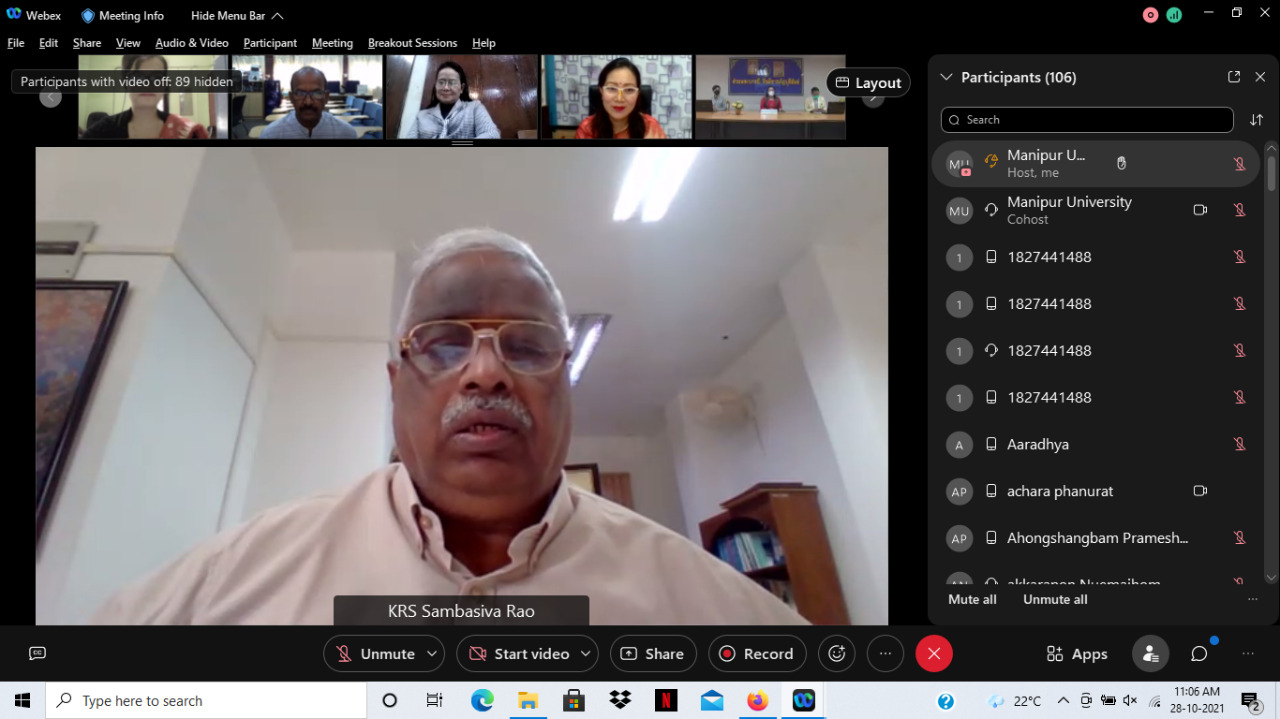Screen dimensions: 1280x719
Task: Select woman in orange thumbnail in filmstrip
Action: pos(617,97)
